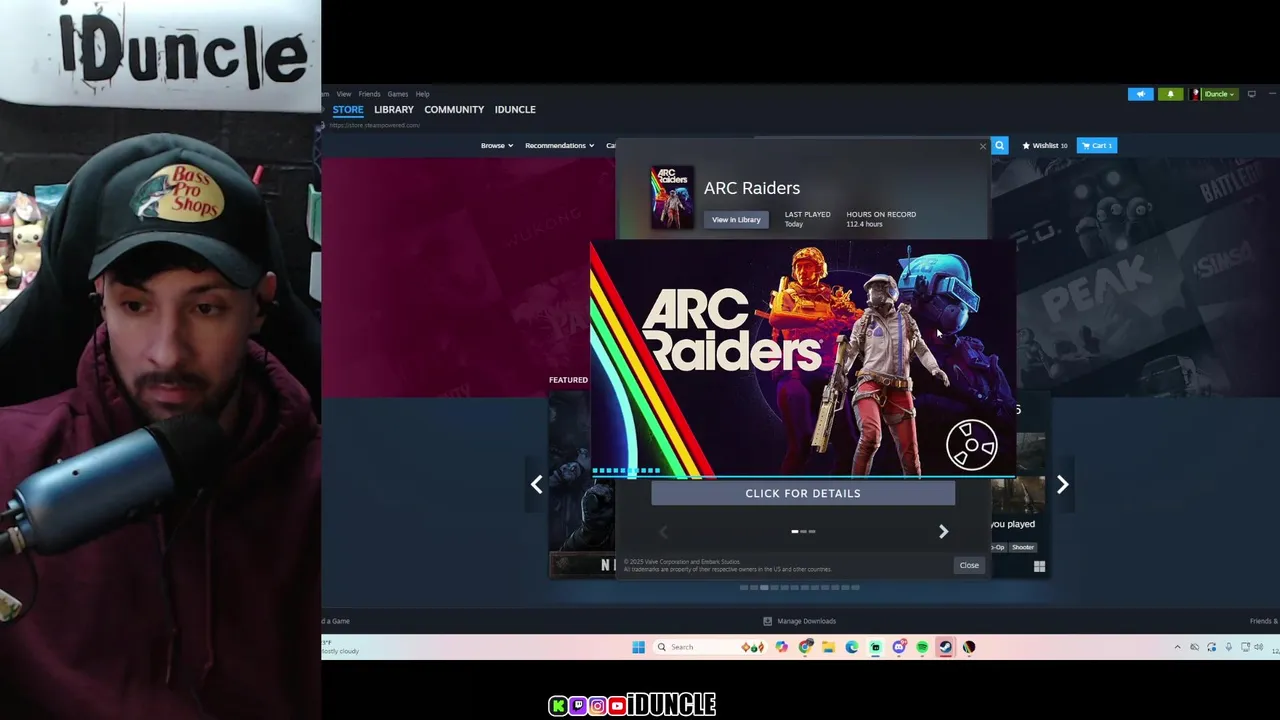Open Copilot from the taskbar
This screenshot has width=1280, height=720.
(x=781, y=647)
